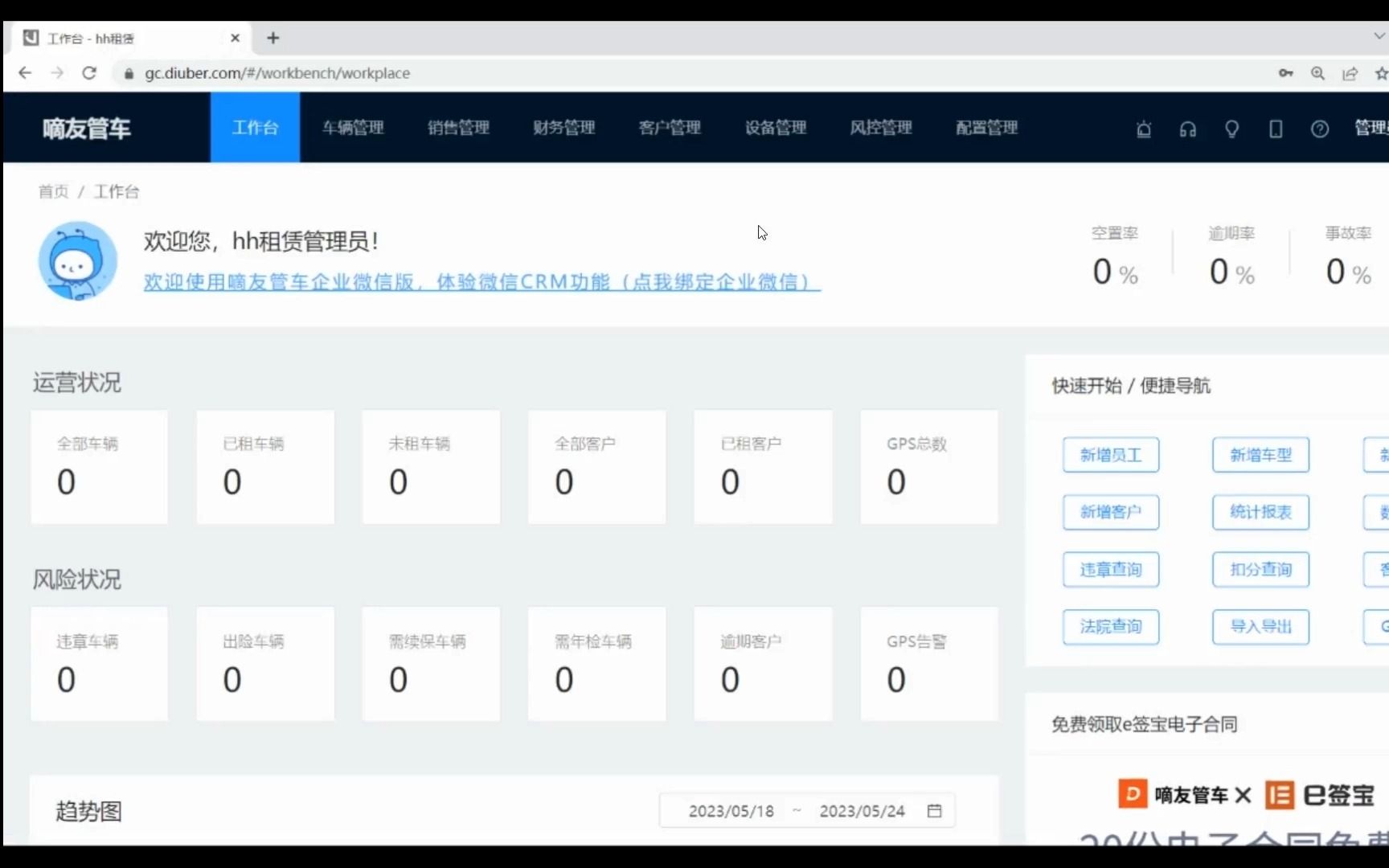
Task: Click the 空置率 percentage value
Action: 1115,272
